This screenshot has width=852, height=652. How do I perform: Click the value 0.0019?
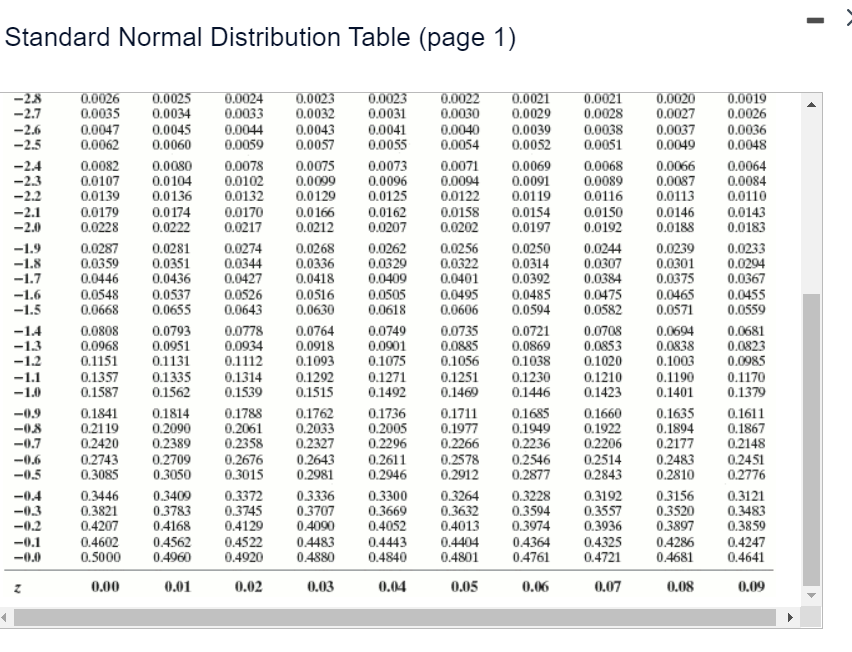[747, 99]
